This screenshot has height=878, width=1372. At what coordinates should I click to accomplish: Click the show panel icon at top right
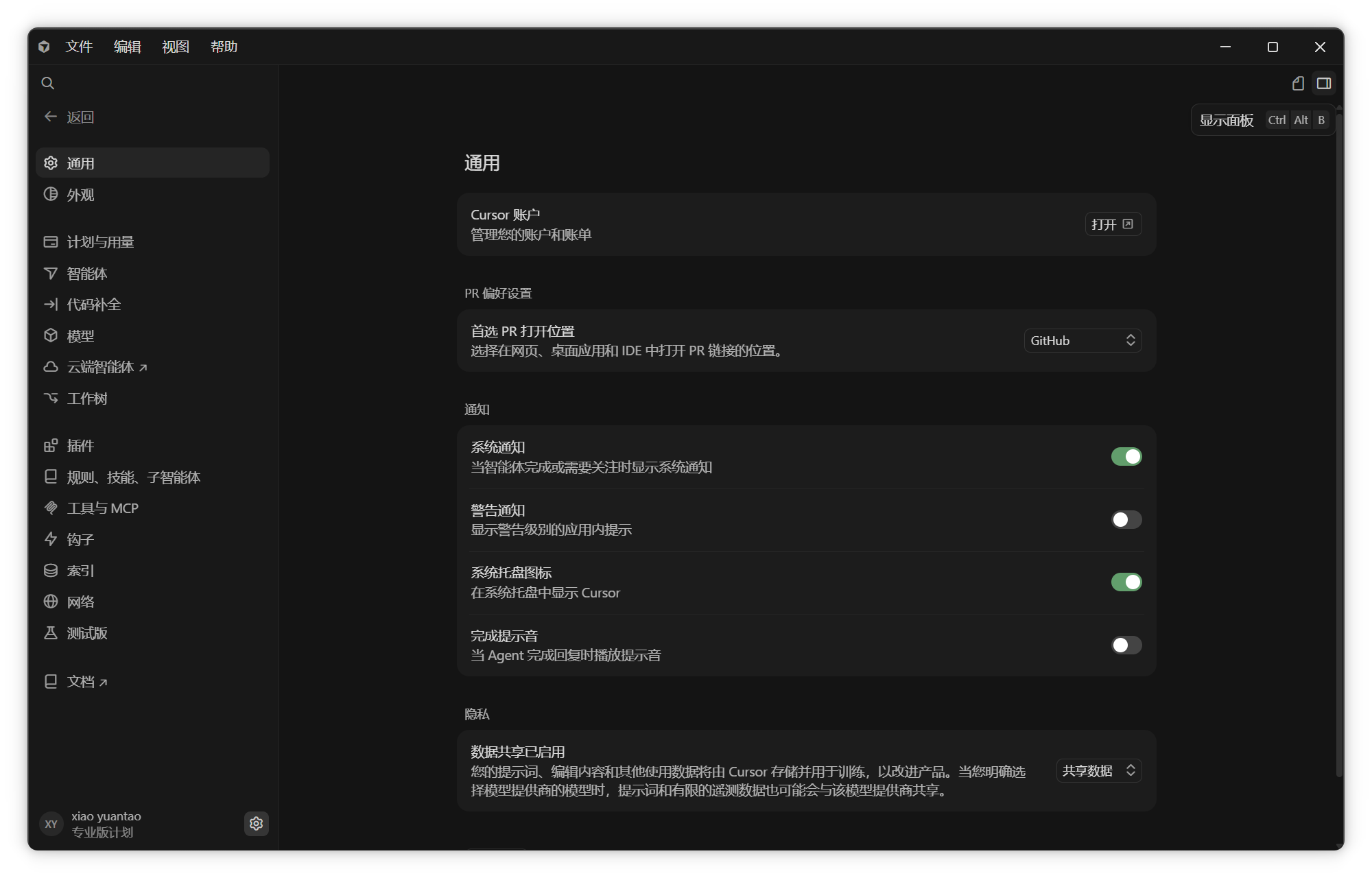tap(1324, 83)
